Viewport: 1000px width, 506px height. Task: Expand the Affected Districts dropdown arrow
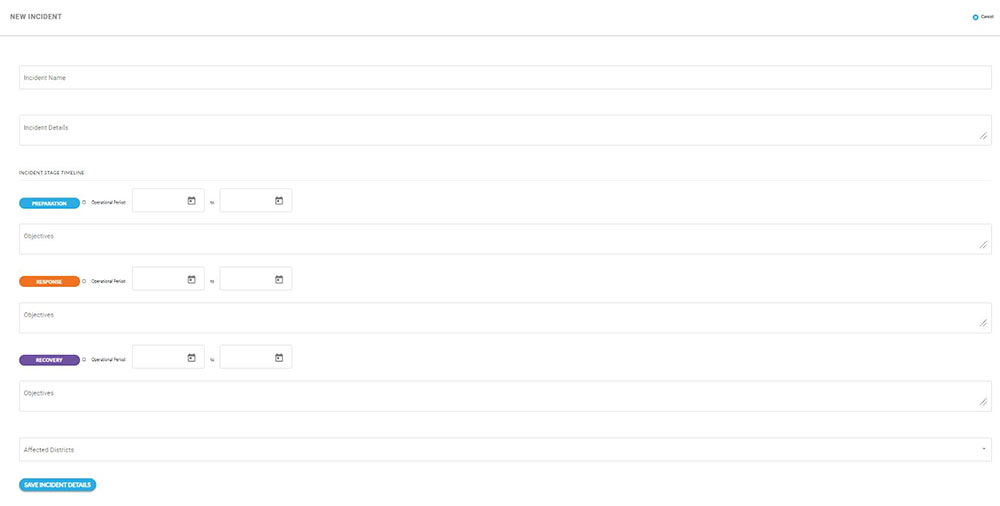(x=984, y=450)
